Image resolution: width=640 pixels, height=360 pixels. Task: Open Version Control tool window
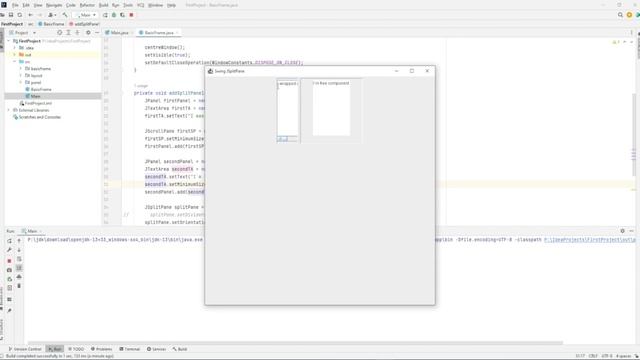point(25,349)
